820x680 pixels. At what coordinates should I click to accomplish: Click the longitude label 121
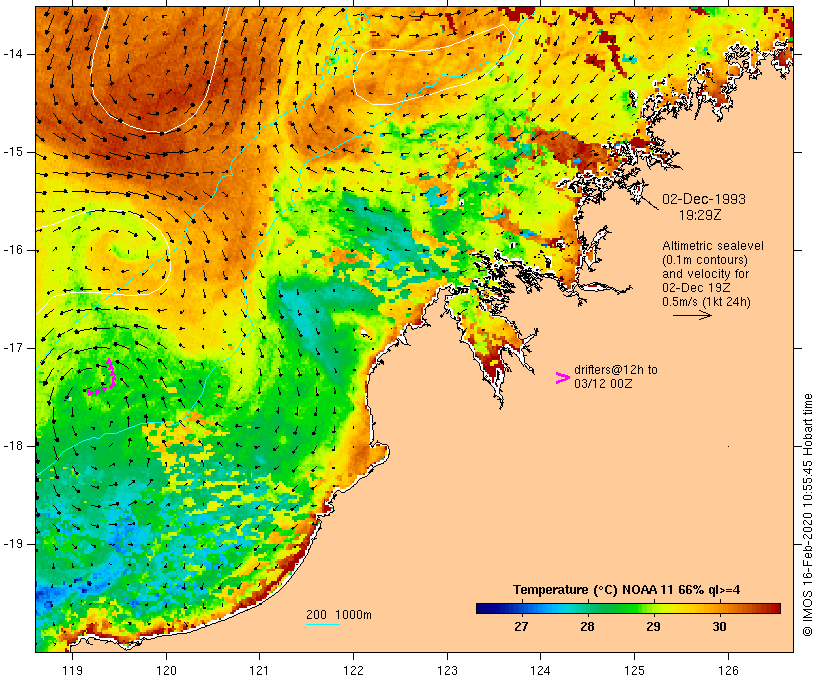point(259,670)
